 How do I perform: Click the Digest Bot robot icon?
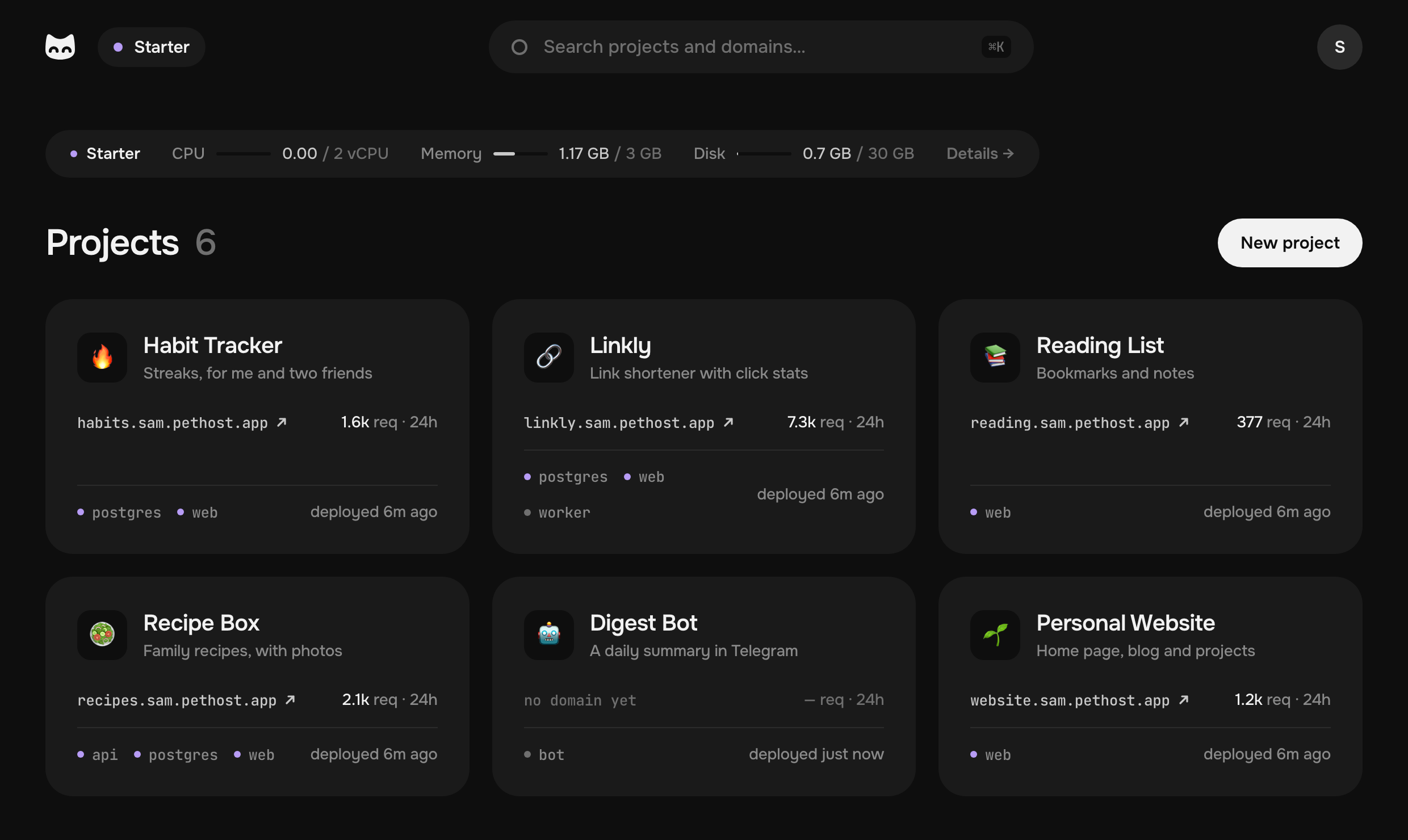click(549, 635)
